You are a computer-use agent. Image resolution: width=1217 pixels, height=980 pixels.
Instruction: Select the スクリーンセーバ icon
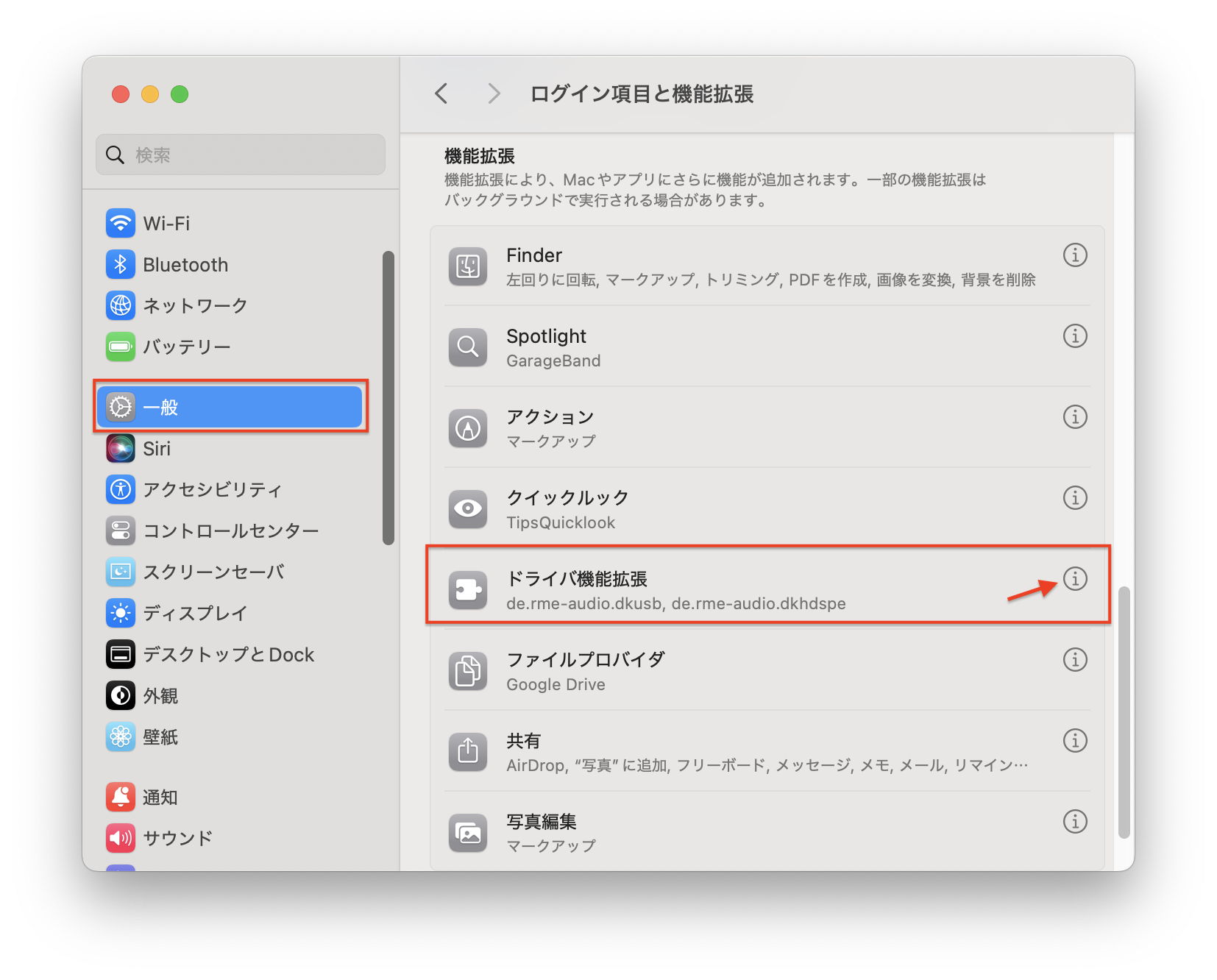[x=120, y=572]
